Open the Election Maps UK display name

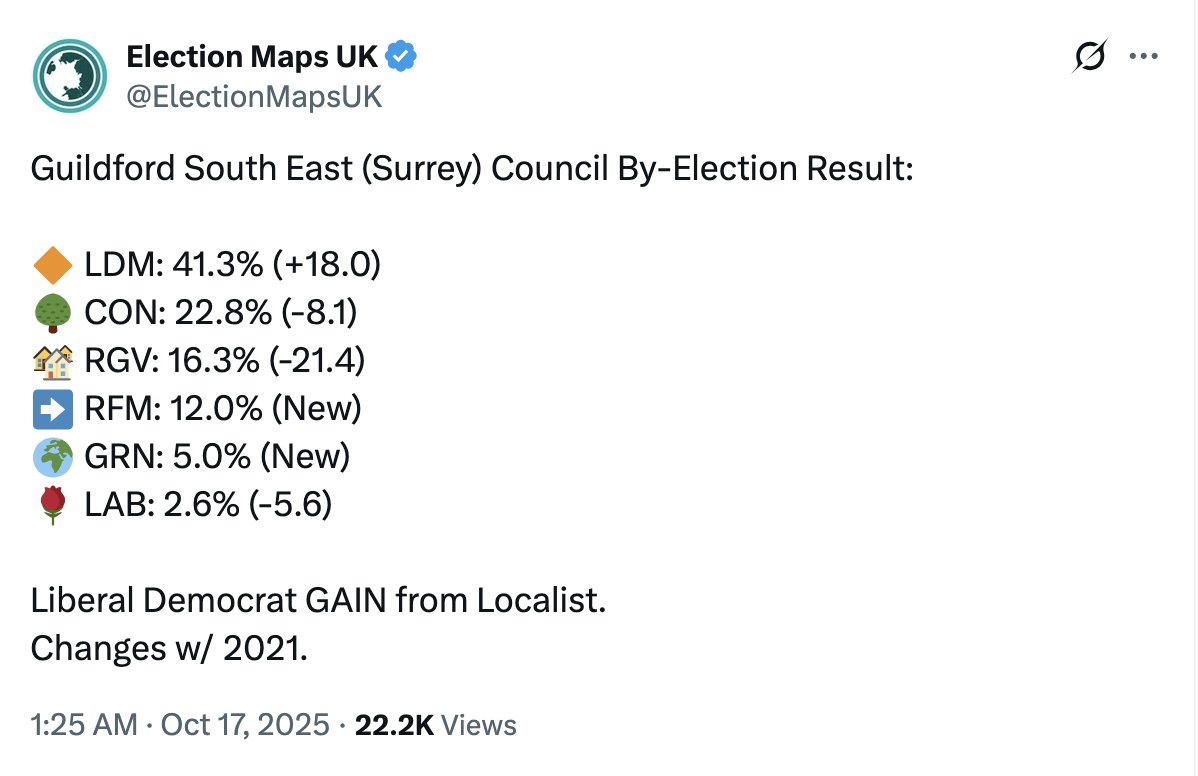[x=252, y=57]
